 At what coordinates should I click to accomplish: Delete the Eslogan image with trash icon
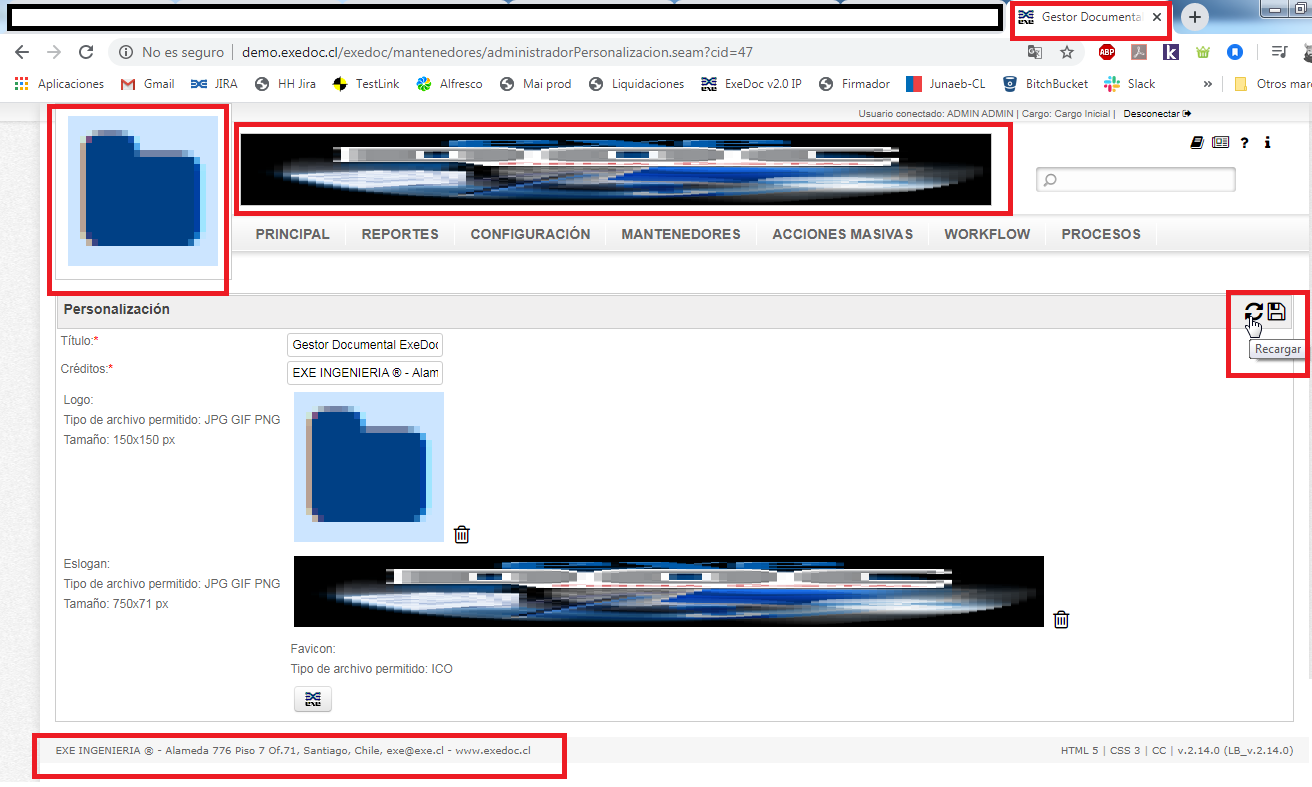1062,619
